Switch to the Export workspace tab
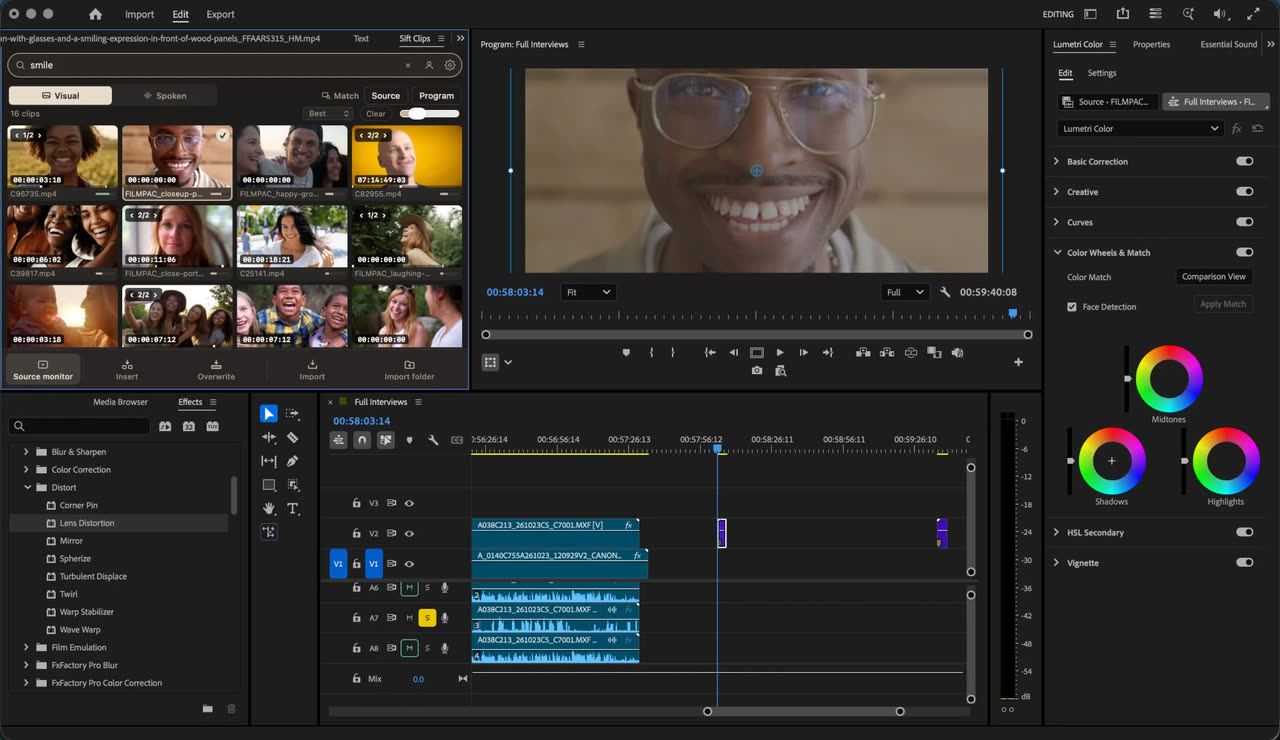The height and width of the screenshot is (740, 1280). pos(220,14)
